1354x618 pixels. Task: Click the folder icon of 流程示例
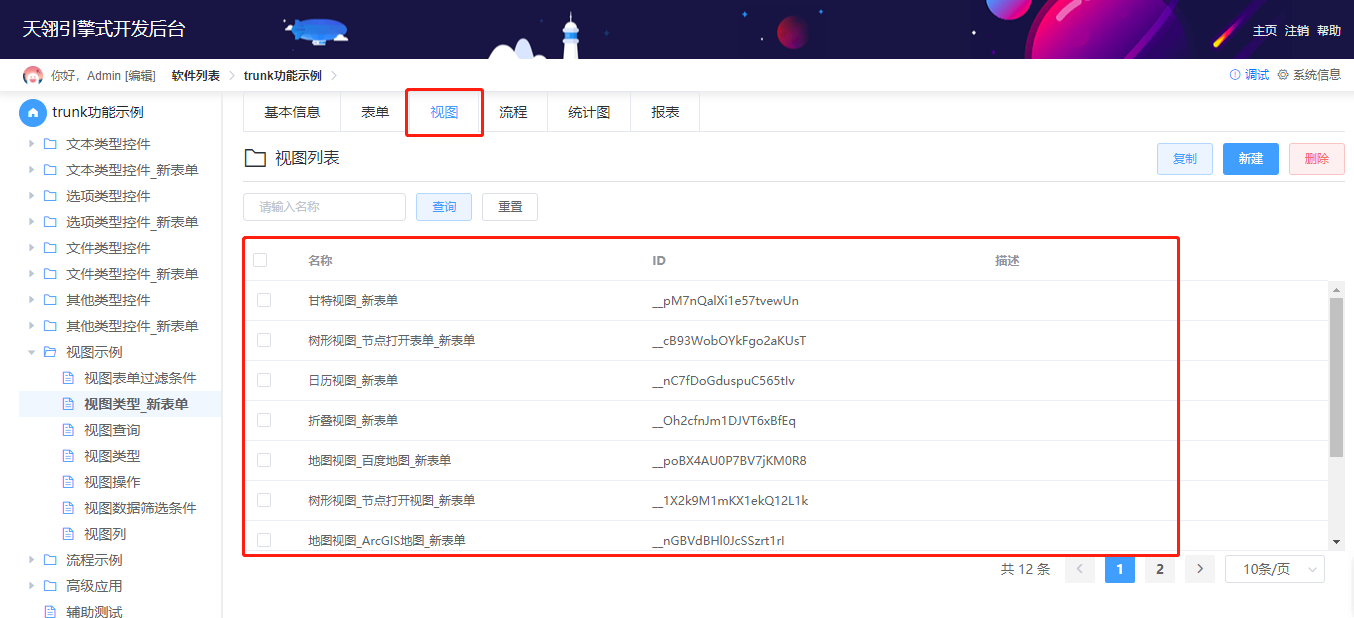pyautogui.click(x=50, y=560)
